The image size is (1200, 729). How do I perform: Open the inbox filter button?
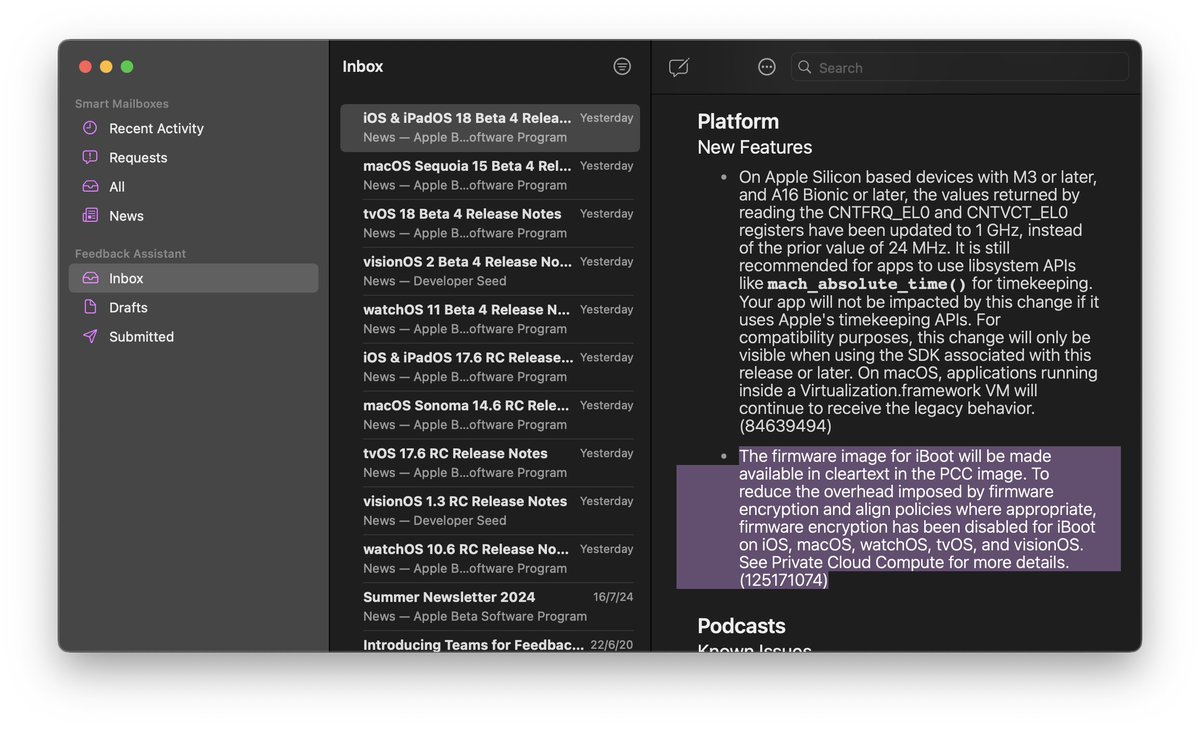[622, 66]
